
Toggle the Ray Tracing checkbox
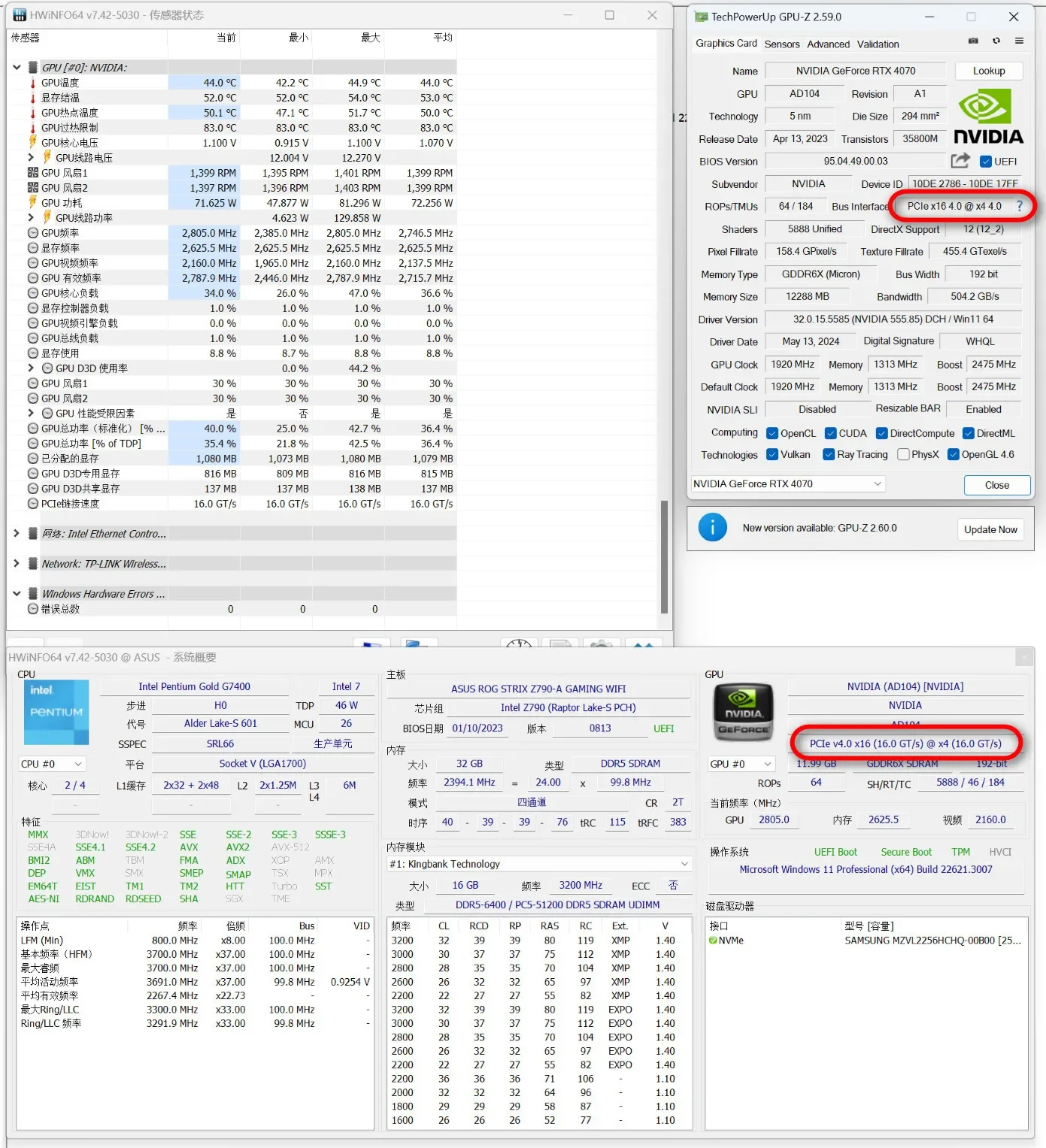pos(829,454)
